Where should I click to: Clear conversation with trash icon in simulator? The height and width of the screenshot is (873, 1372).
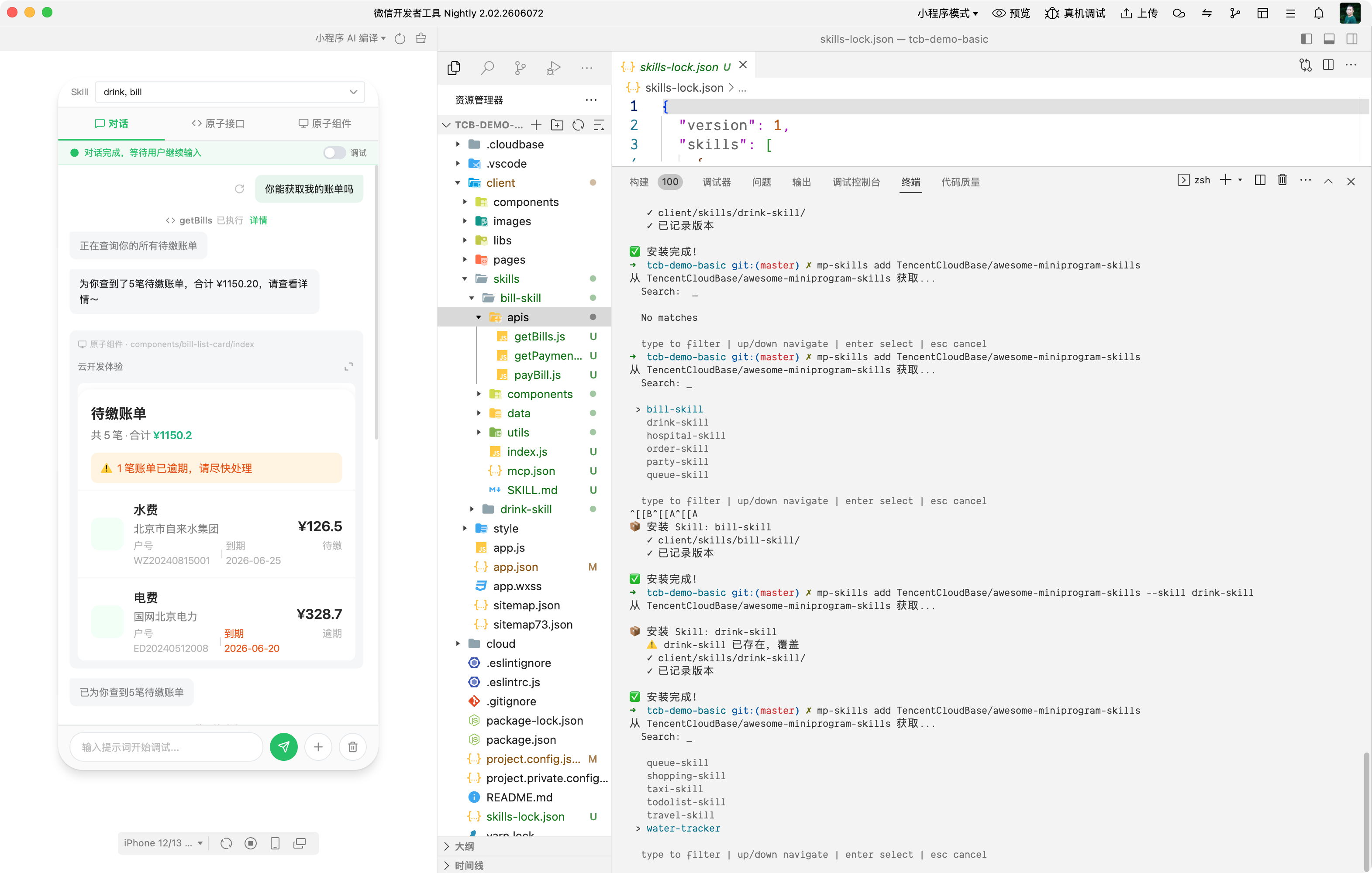click(x=353, y=746)
